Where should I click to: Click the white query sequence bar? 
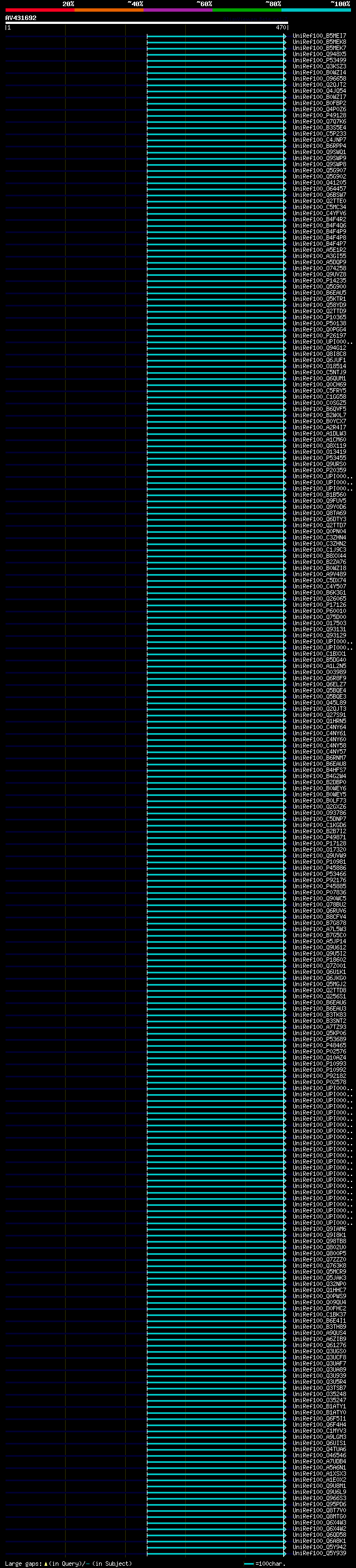pos(147,22)
